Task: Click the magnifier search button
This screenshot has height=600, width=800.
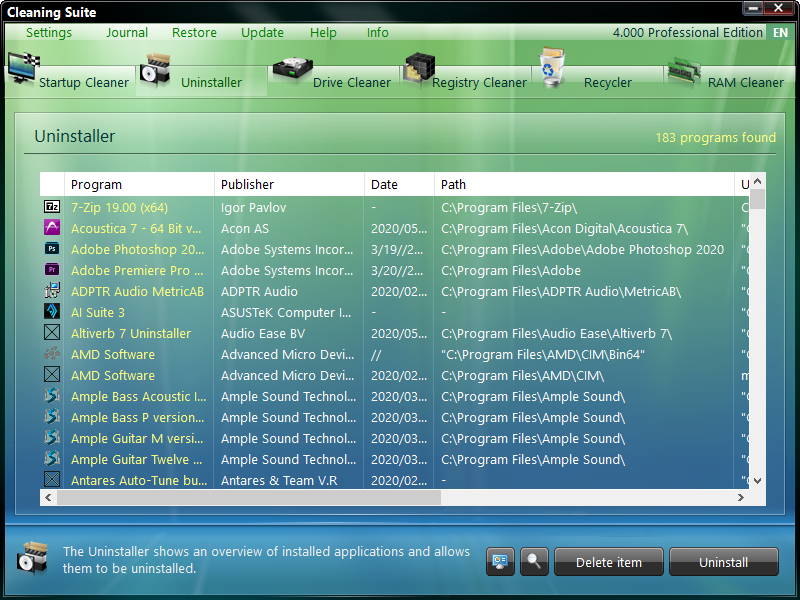Action: pos(534,562)
